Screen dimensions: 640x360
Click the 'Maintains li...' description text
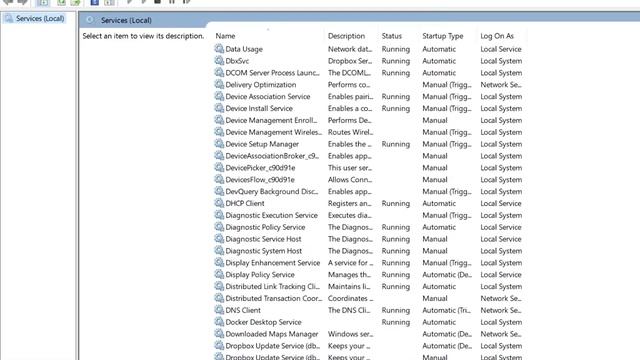[x=350, y=286]
